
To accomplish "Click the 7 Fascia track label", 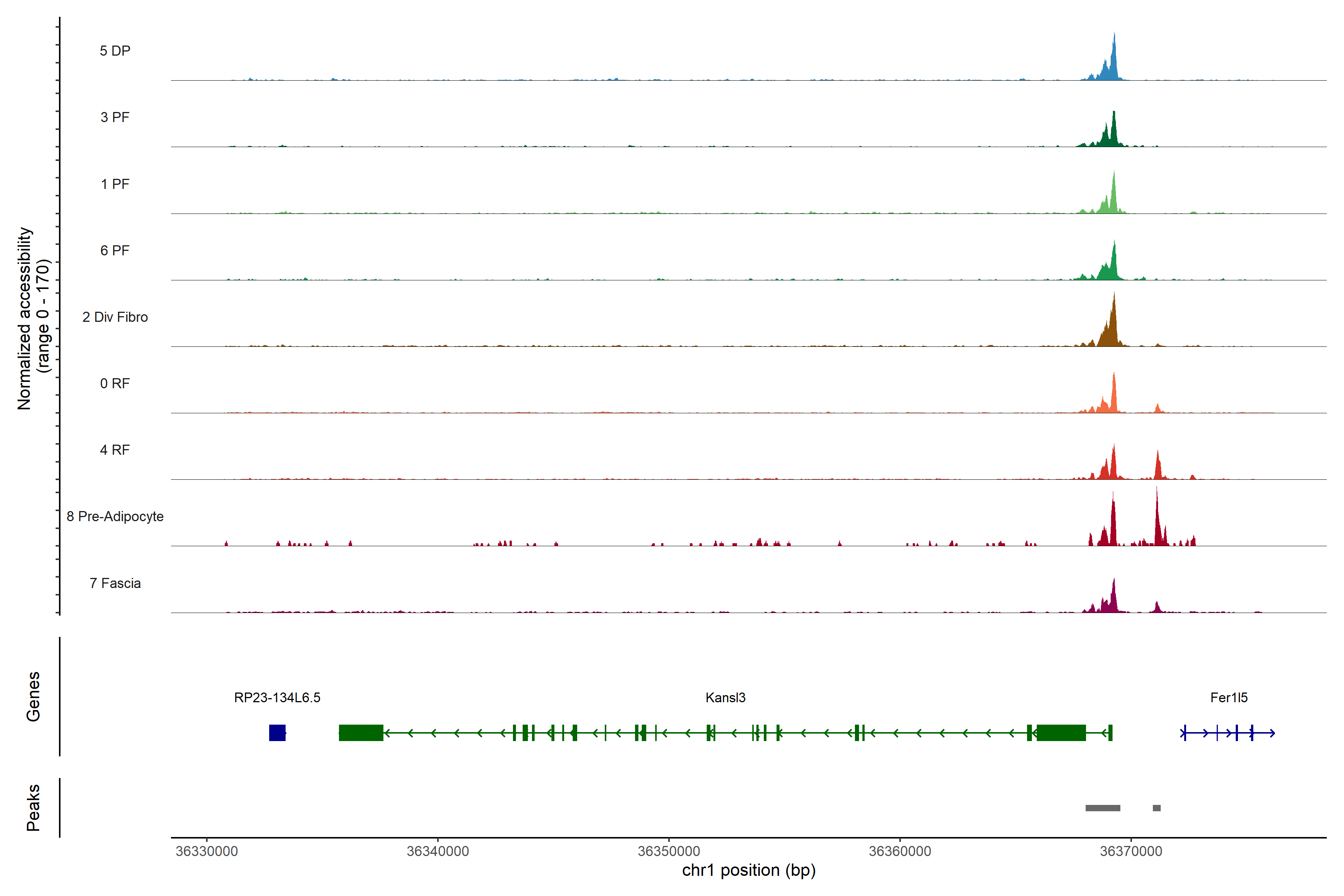I will (x=115, y=584).
